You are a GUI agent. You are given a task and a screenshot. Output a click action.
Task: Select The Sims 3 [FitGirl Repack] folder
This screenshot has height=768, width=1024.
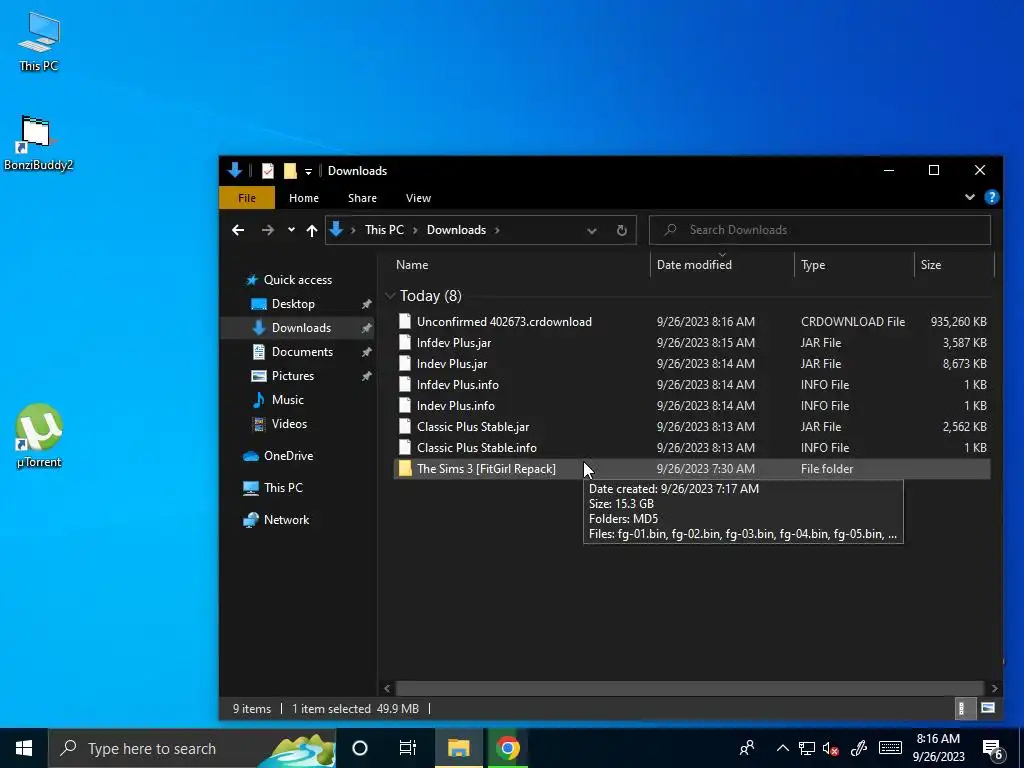click(x=692, y=468)
